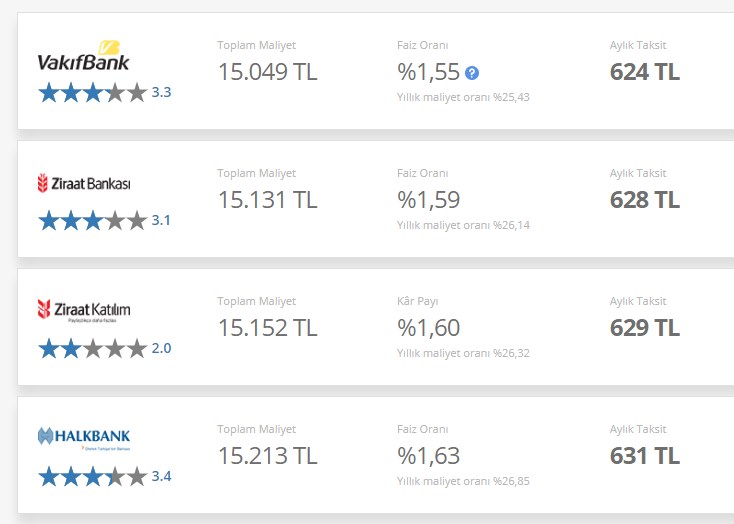Click the %1,60 Kâr Payı rate
Viewport: 734px width, 524px height.
pyautogui.click(x=429, y=328)
